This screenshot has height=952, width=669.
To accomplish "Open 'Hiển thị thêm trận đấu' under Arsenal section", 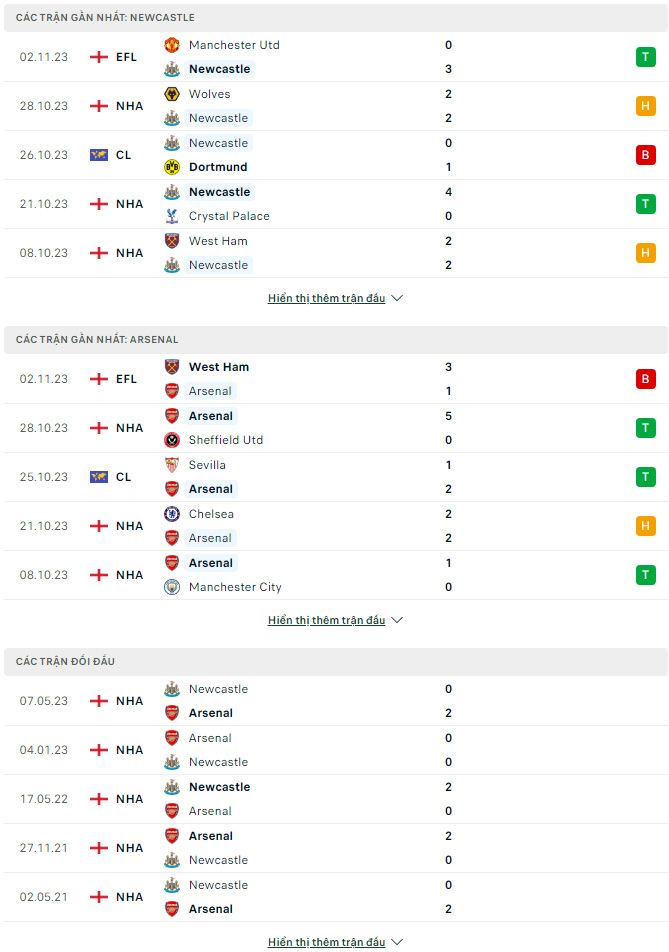I will pos(327,620).
